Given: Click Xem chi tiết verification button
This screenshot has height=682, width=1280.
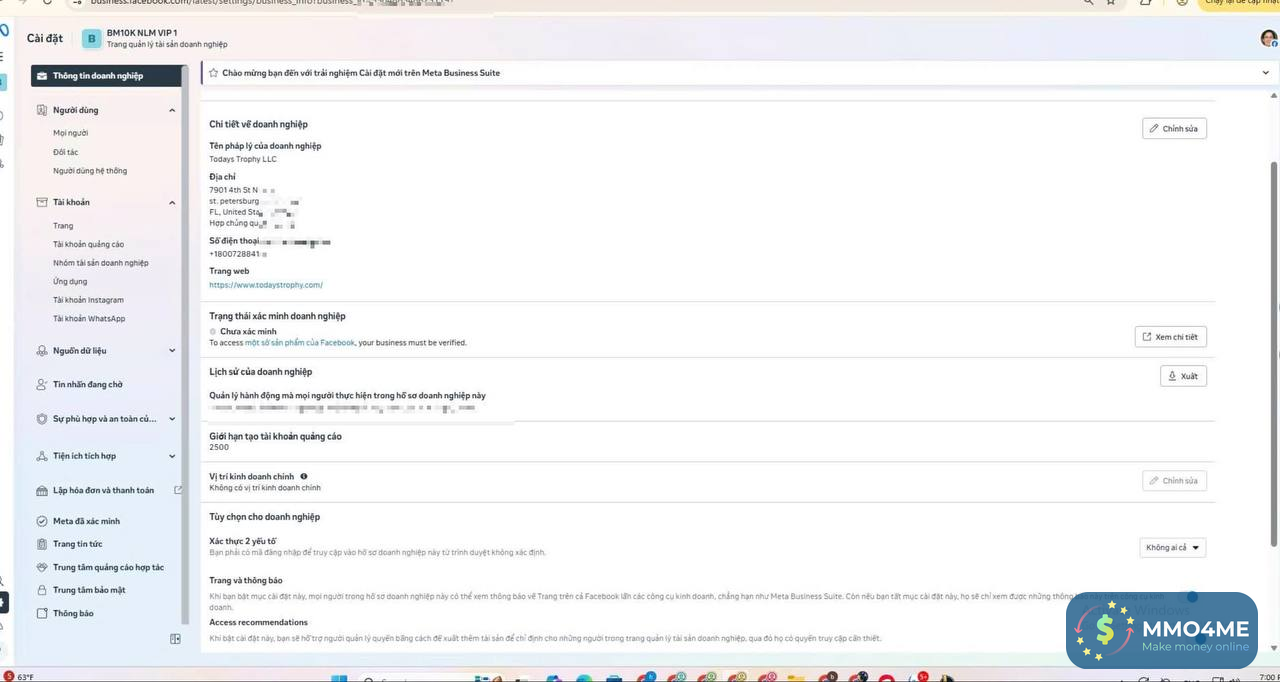Looking at the screenshot, I should click(x=1170, y=337).
